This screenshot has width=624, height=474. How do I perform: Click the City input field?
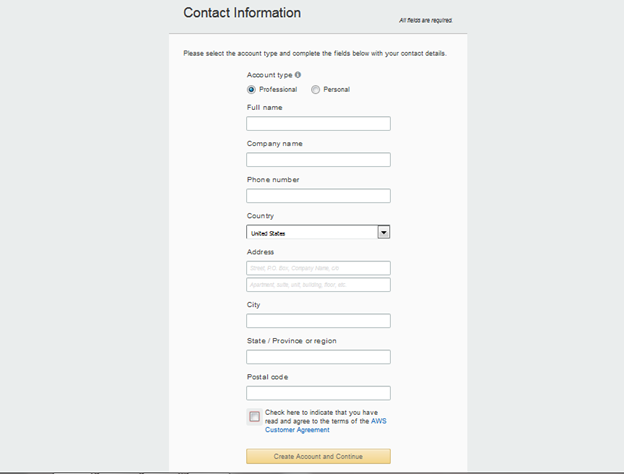318,321
